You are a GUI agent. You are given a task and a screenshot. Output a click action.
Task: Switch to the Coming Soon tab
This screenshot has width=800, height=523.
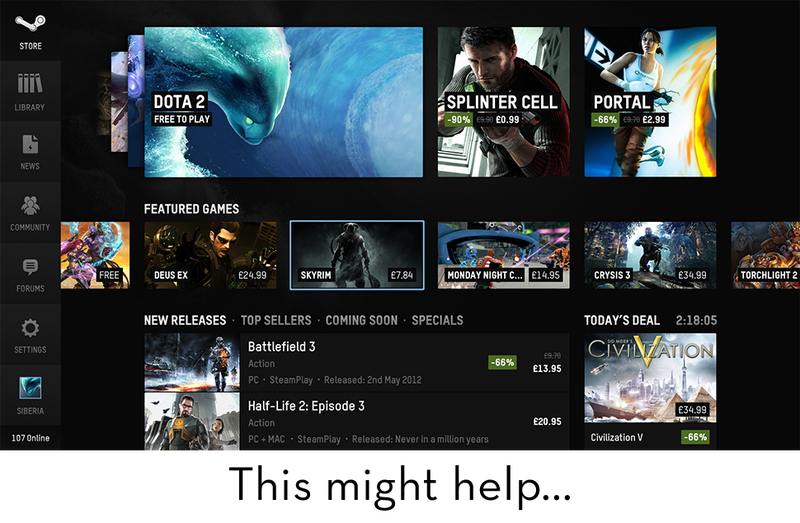362,320
